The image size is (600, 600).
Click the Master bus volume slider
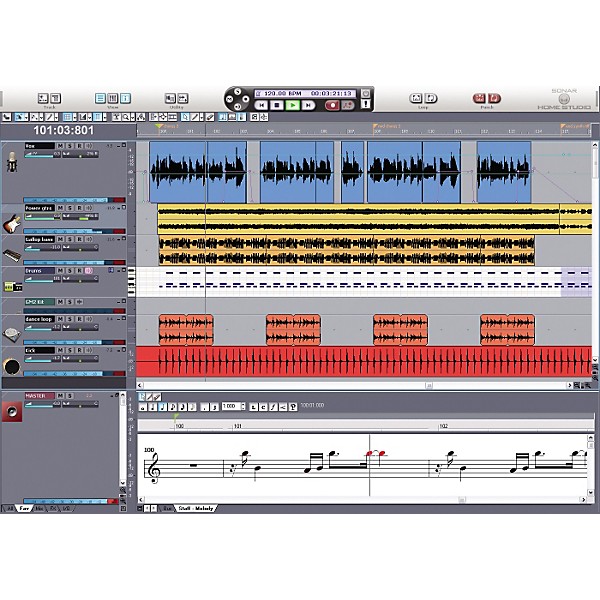[x=42, y=404]
